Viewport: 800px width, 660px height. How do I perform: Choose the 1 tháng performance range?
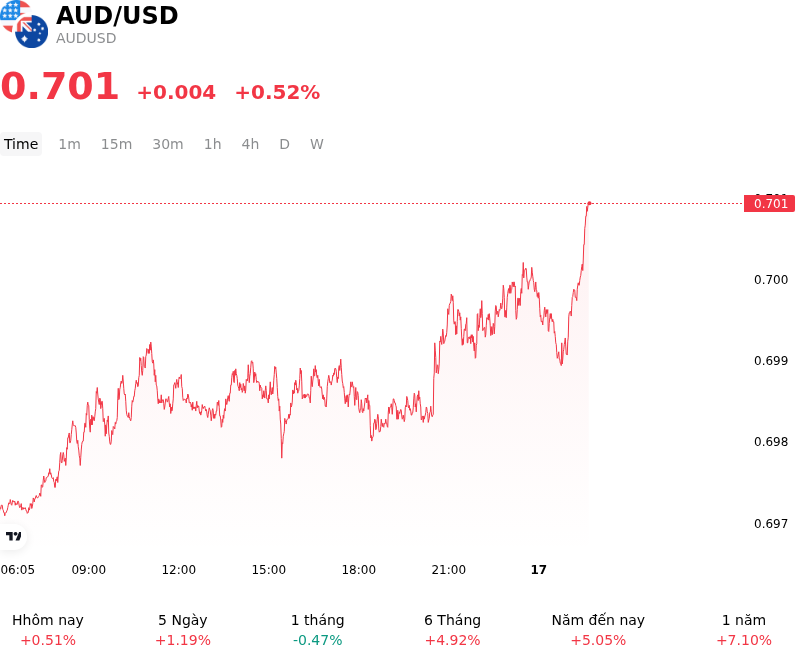coord(317,629)
